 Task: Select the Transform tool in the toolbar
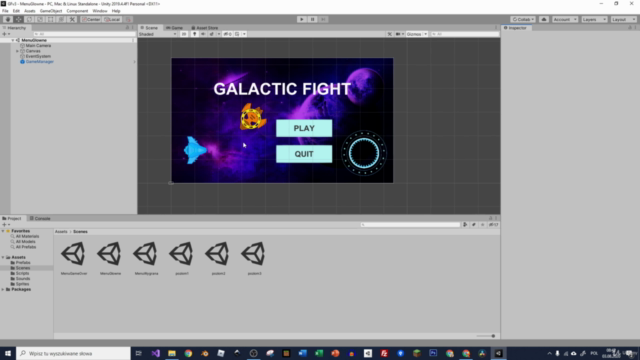61,19
